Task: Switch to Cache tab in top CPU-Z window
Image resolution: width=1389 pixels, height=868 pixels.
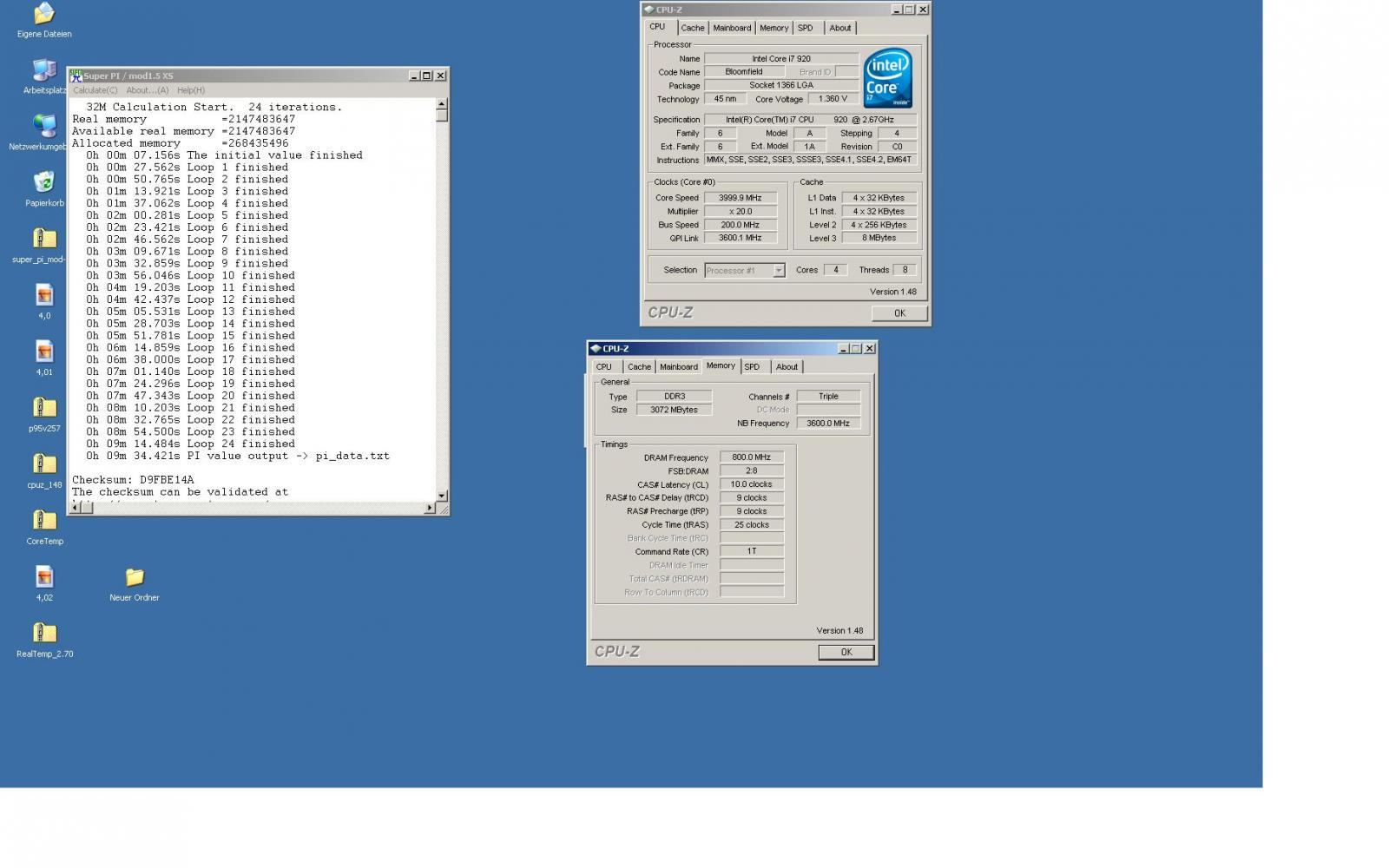Action: 693,28
